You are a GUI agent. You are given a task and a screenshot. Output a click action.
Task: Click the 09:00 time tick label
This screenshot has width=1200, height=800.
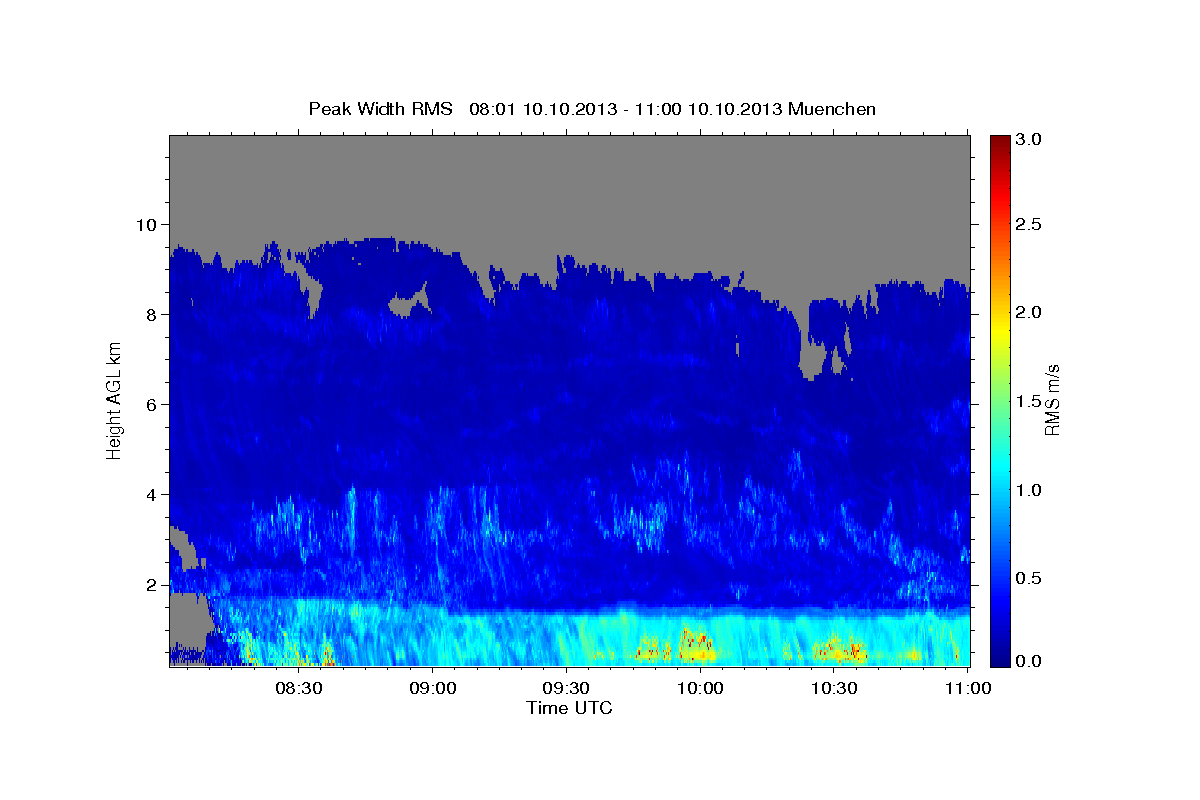pyautogui.click(x=432, y=689)
